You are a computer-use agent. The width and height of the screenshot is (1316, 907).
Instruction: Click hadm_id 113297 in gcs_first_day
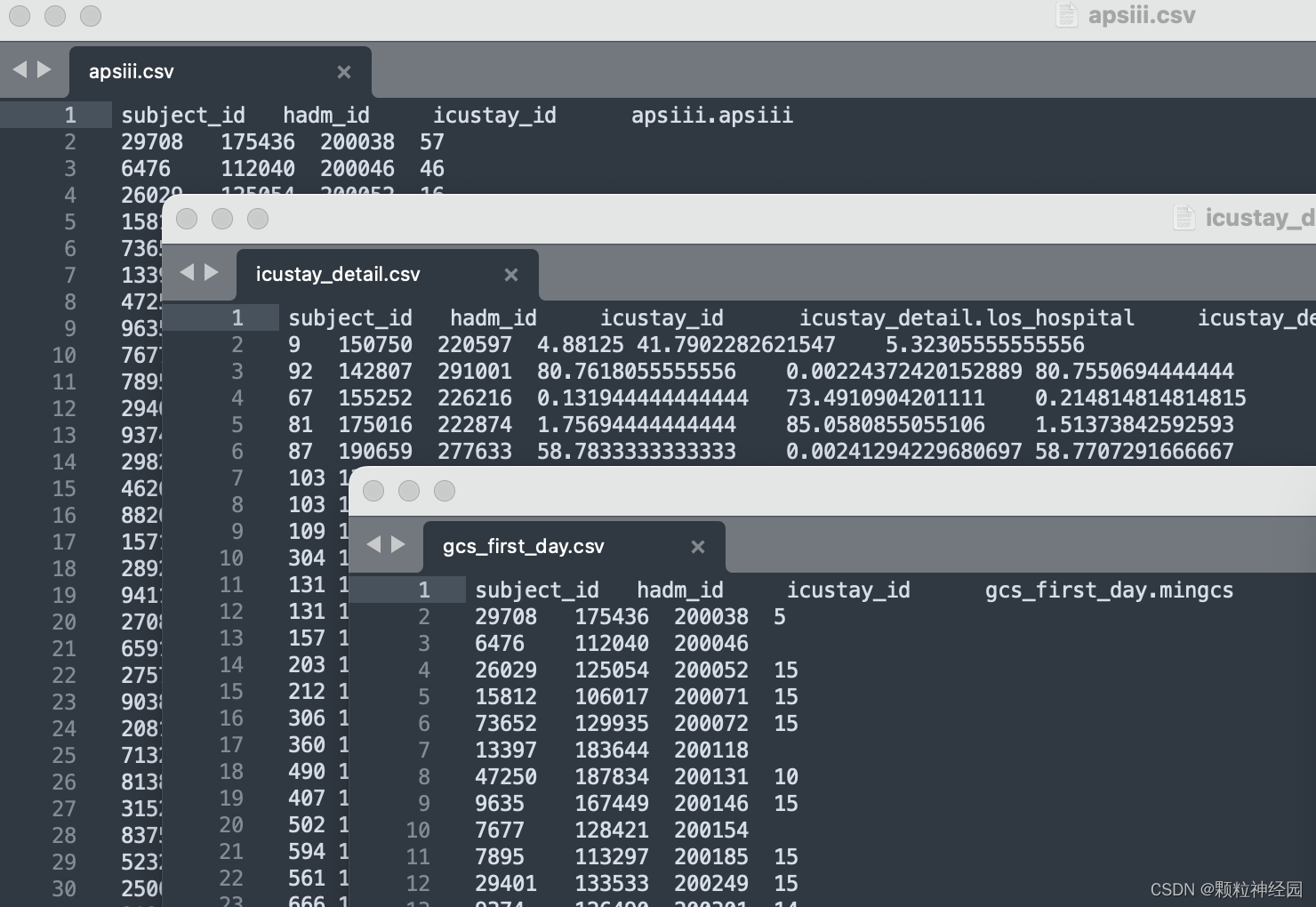pyautogui.click(x=612, y=857)
